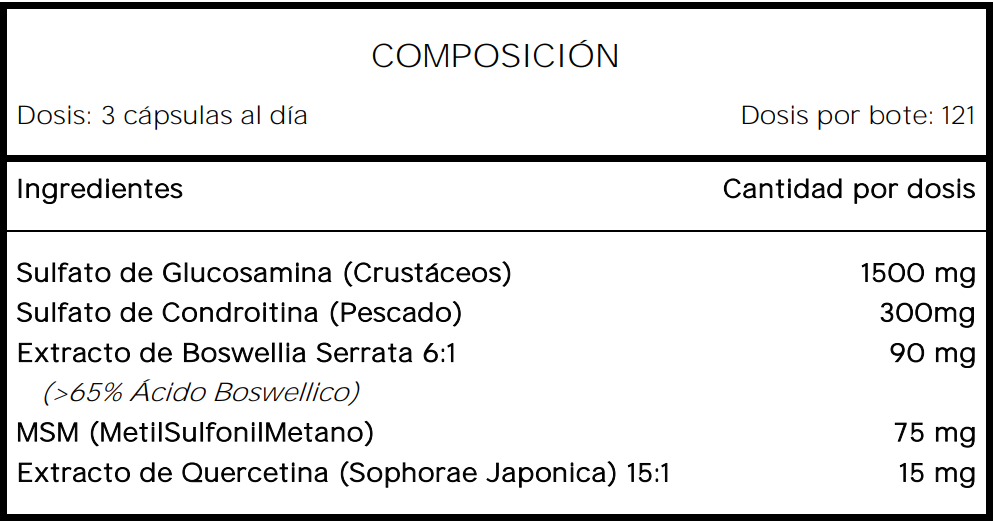Click the '>65% Ácido Boswellico' note
The image size is (993, 522).
[201, 392]
